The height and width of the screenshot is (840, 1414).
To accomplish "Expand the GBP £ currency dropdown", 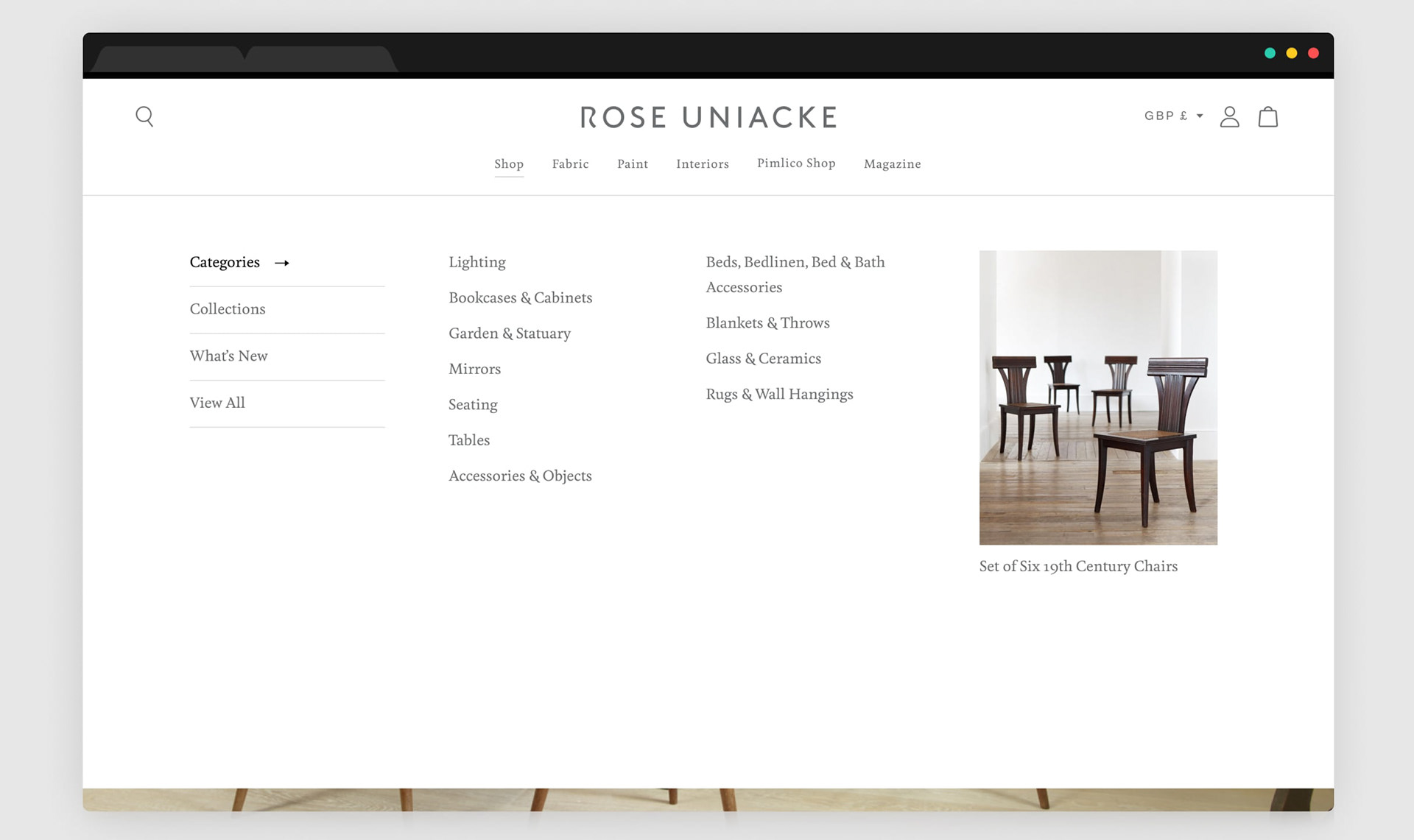I will point(1173,116).
